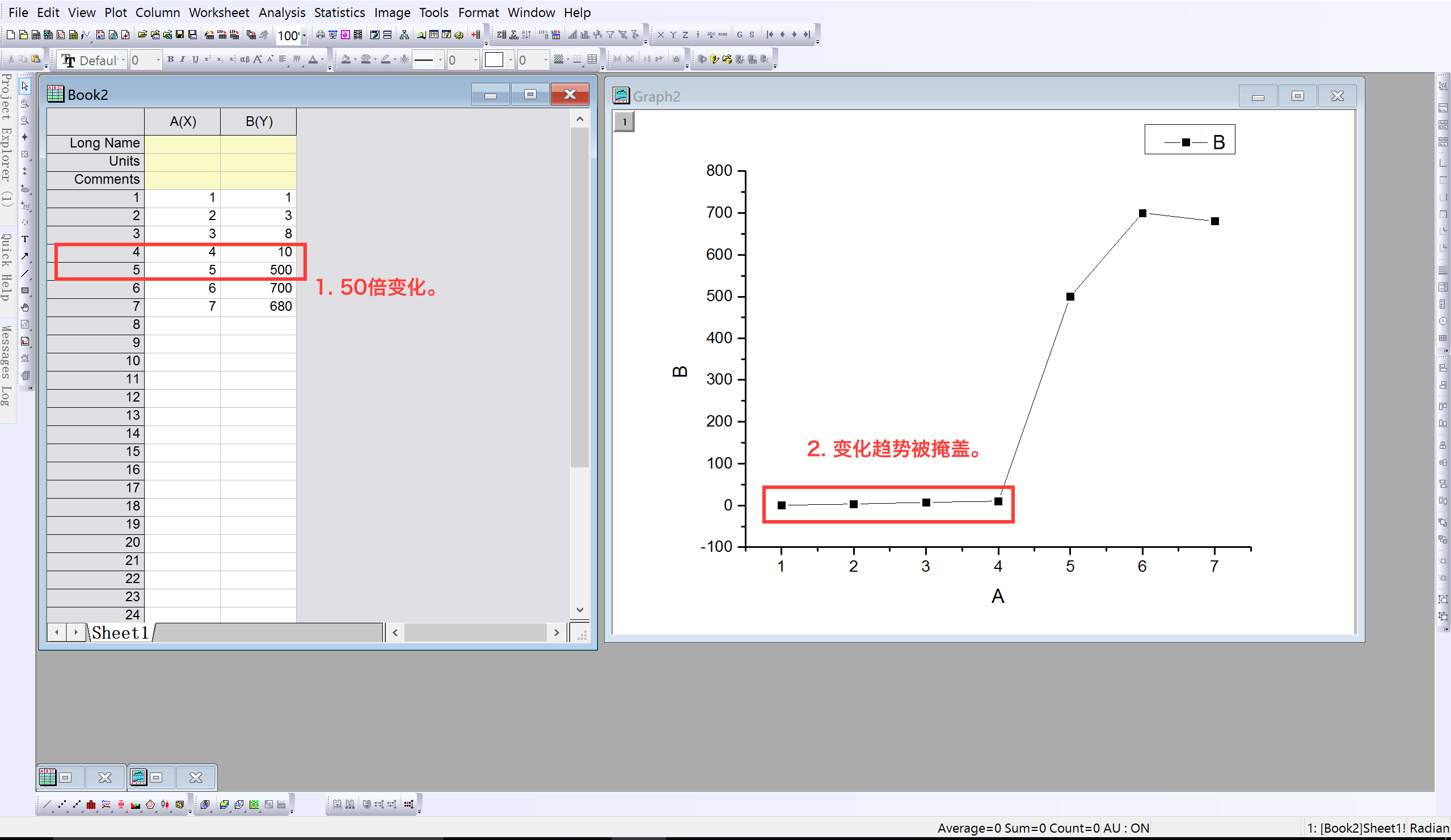This screenshot has width=1451, height=840.
Task: Select the Arrow drawing tool
Action: (x=25, y=256)
